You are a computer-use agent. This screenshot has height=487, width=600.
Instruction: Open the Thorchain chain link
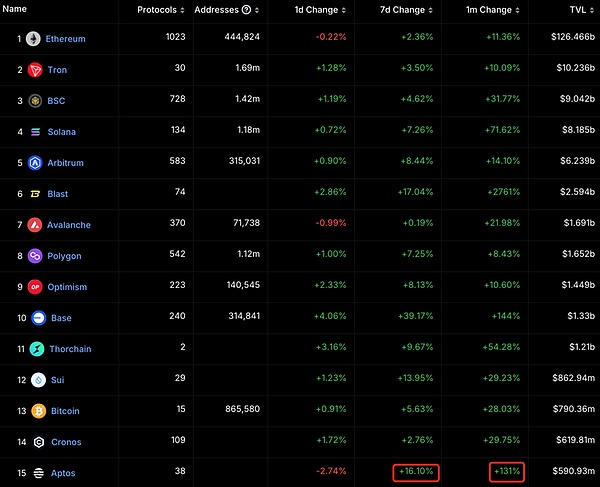(x=70, y=349)
